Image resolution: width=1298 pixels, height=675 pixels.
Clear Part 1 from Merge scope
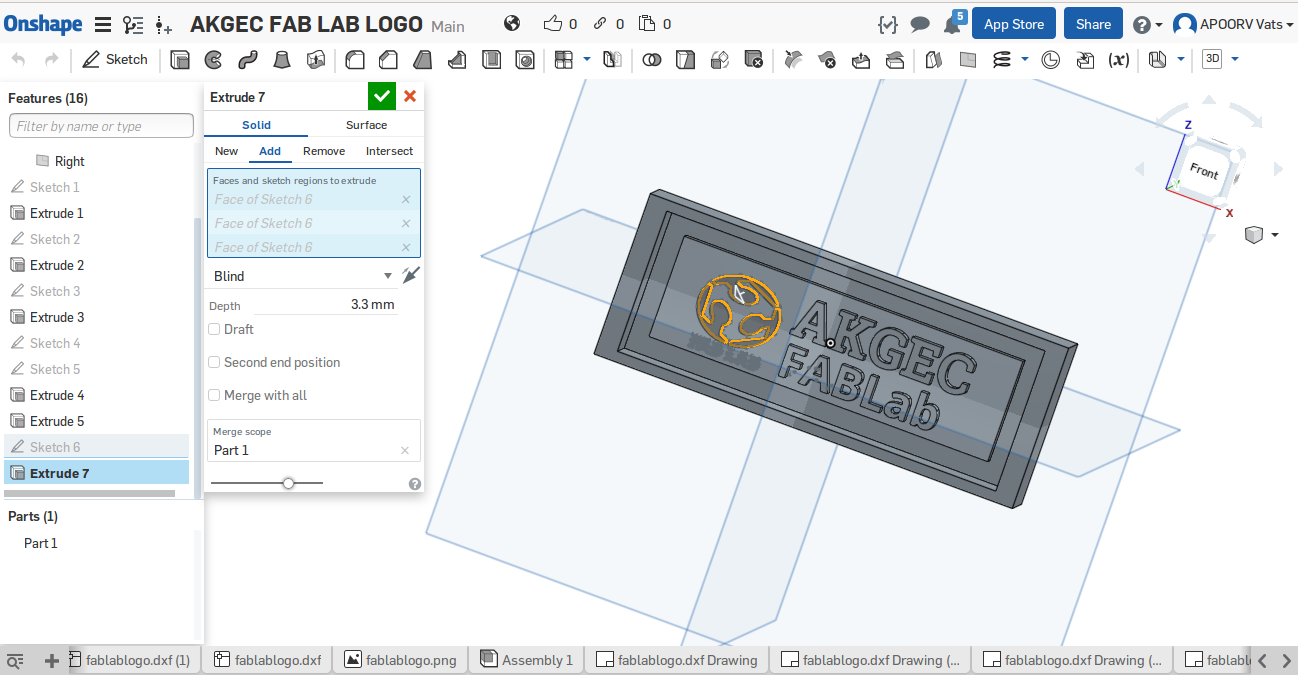point(405,450)
